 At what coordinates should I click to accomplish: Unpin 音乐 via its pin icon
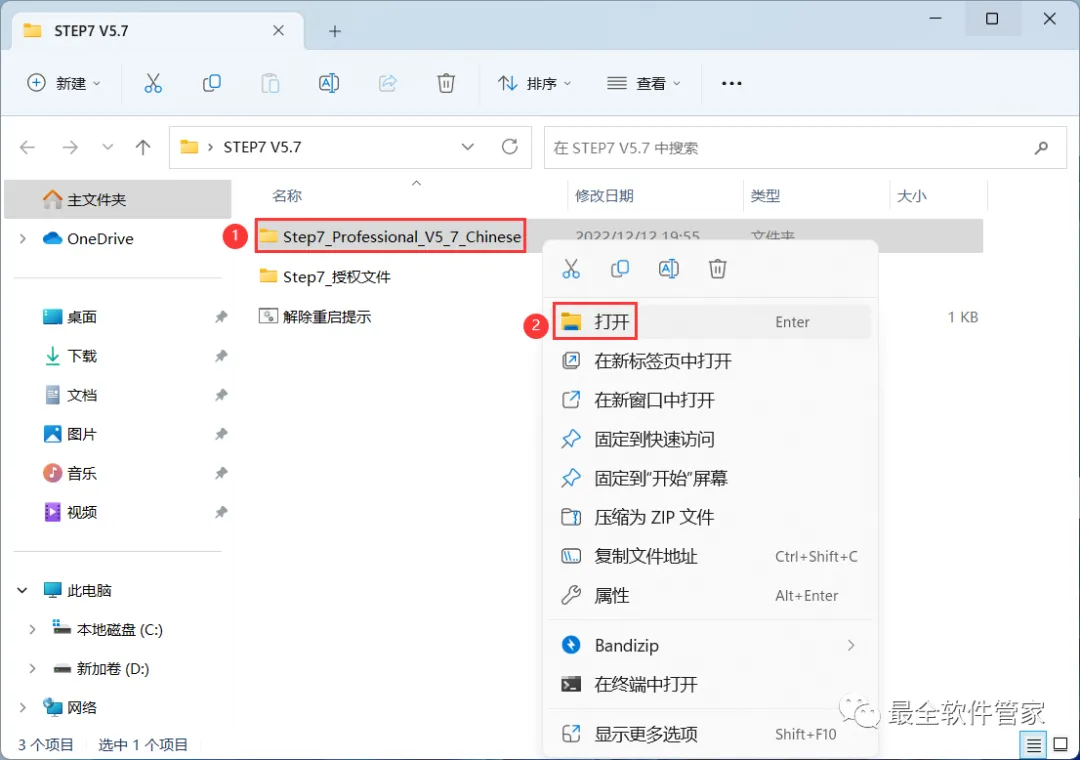point(221,473)
